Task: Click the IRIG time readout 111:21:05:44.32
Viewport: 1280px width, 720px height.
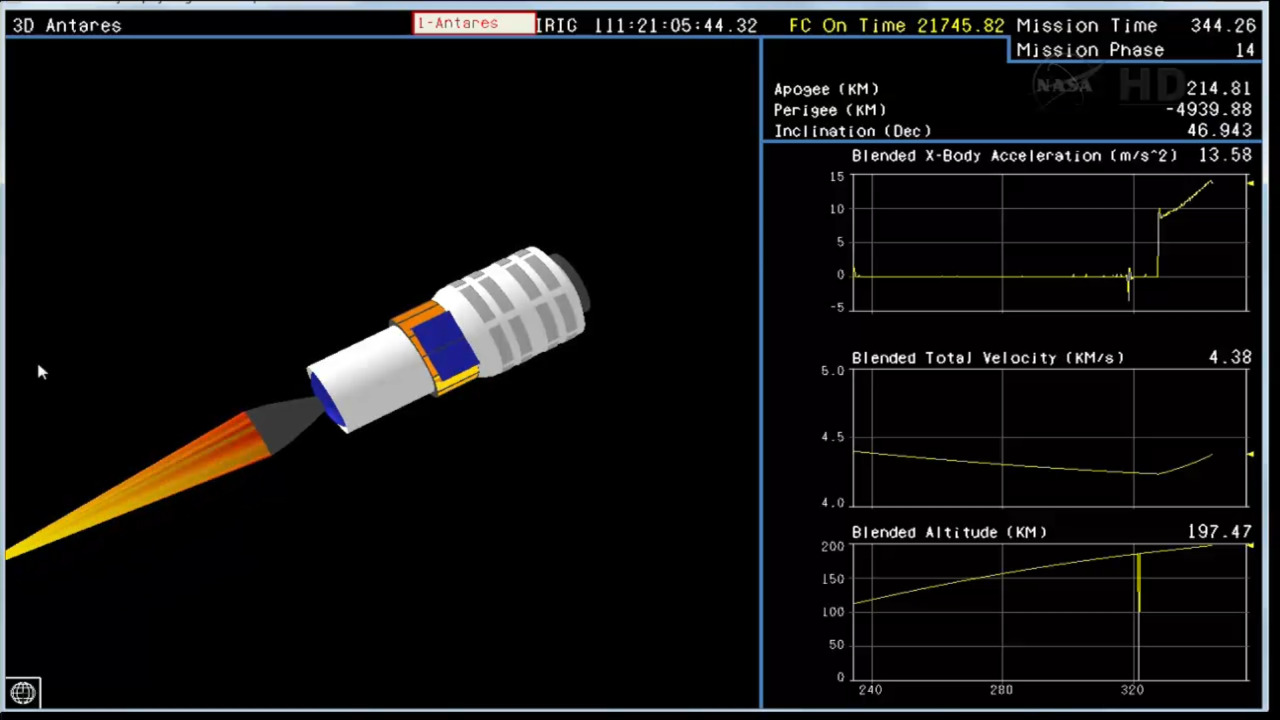Action: click(675, 25)
